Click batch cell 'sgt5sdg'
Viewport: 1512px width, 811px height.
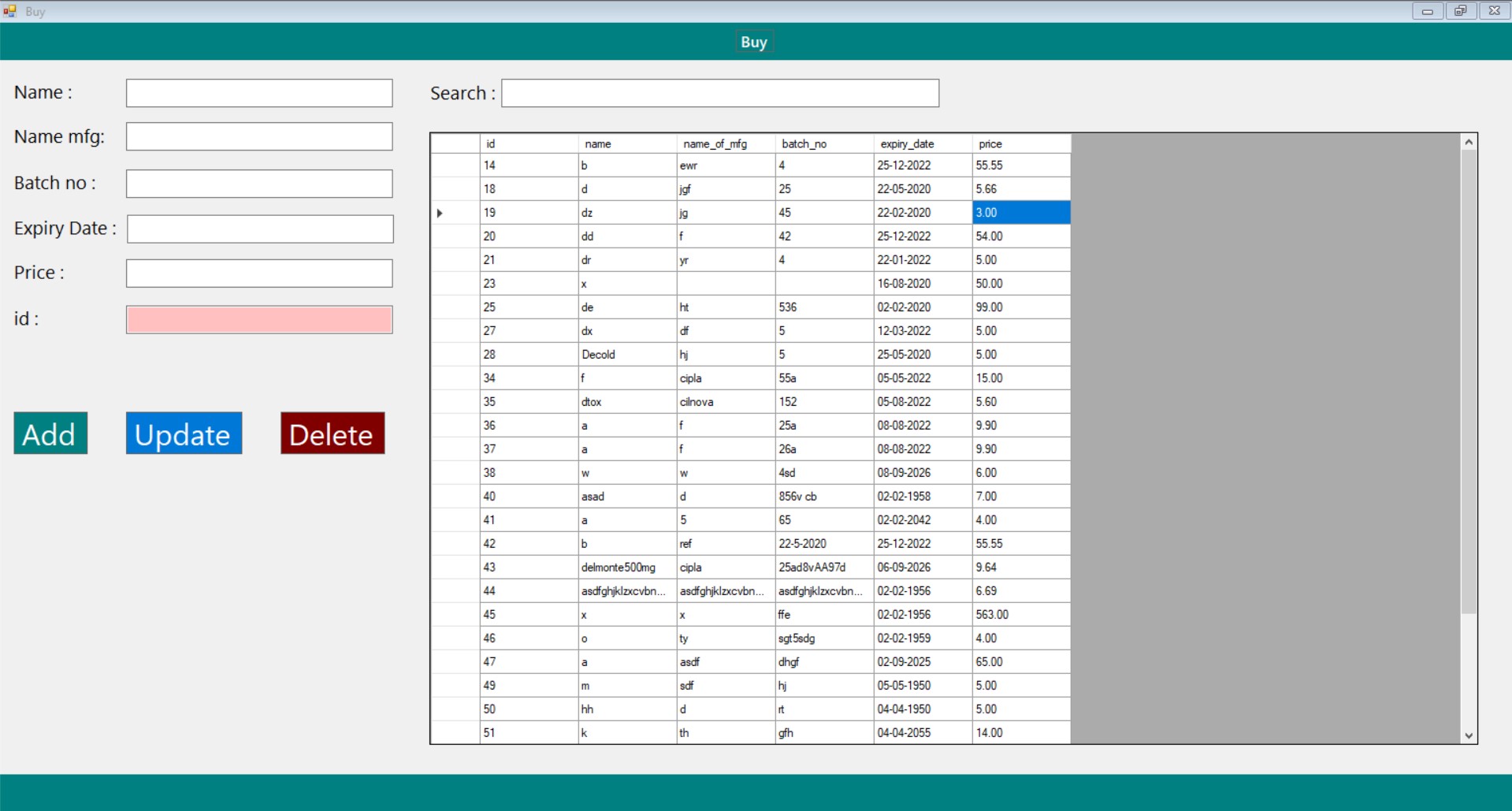point(824,638)
